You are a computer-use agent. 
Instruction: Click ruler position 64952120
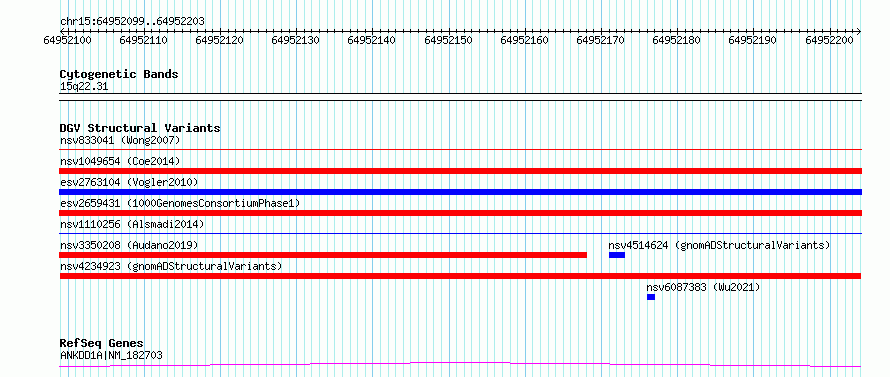tap(220, 40)
